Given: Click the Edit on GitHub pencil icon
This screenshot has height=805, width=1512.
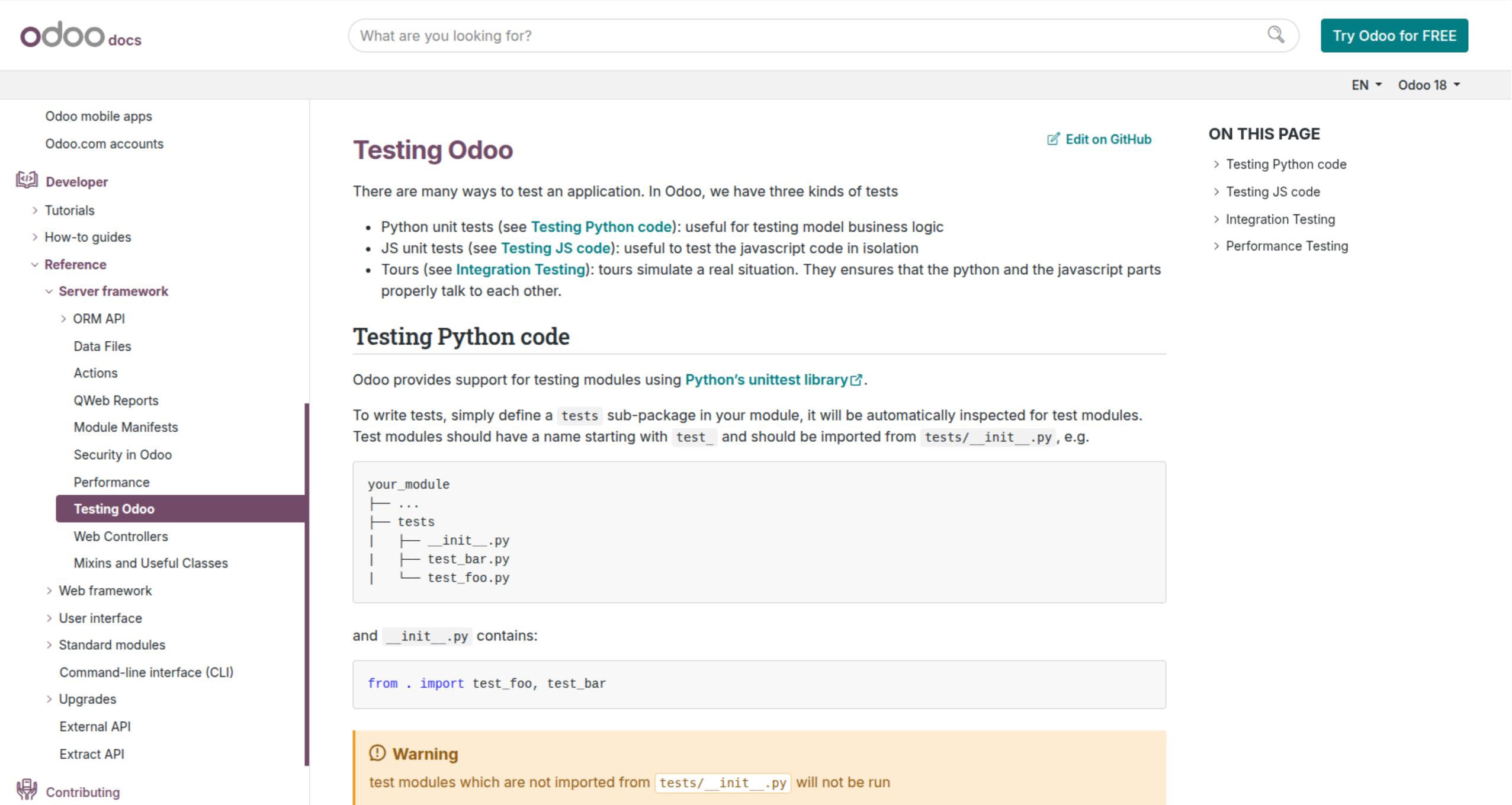Looking at the screenshot, I should pyautogui.click(x=1053, y=139).
